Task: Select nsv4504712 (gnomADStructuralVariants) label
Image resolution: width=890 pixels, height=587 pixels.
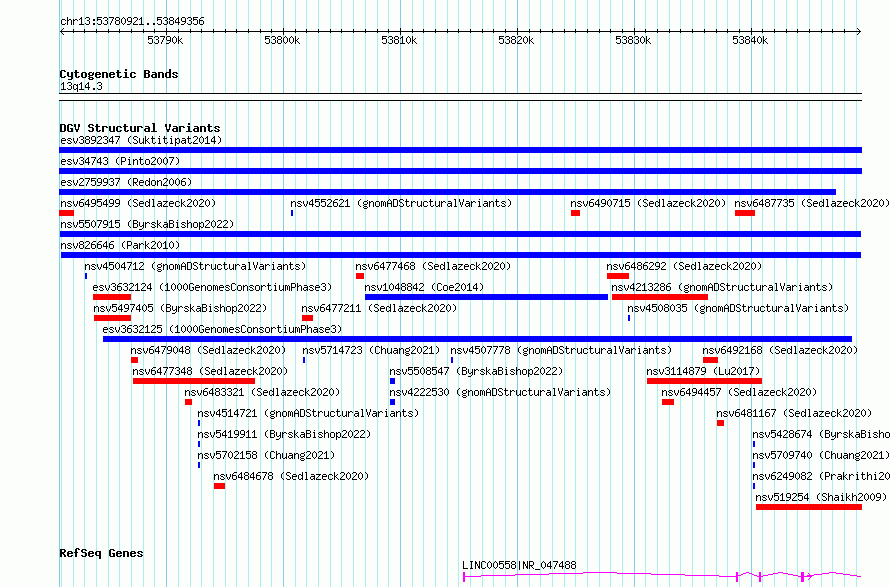Action: tap(195, 266)
